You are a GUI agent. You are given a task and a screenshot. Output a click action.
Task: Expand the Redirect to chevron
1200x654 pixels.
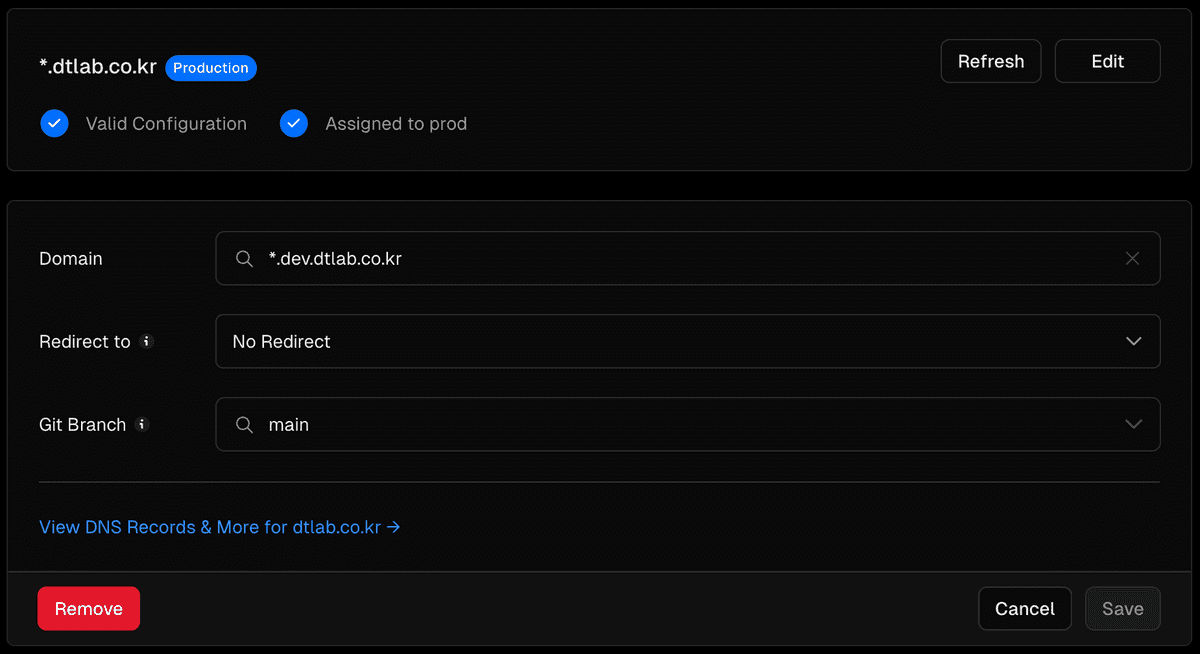click(1133, 341)
